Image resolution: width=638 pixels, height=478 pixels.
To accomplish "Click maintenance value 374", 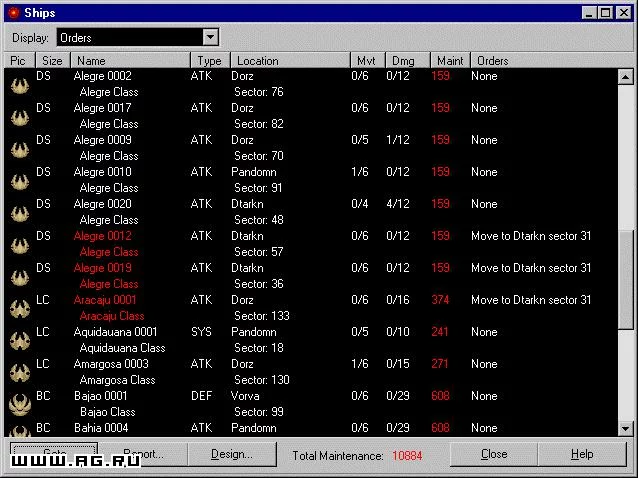I will coord(440,300).
